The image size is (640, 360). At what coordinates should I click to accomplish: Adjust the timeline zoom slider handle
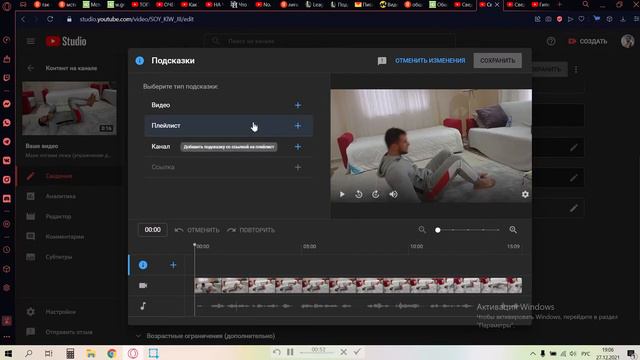point(438,230)
